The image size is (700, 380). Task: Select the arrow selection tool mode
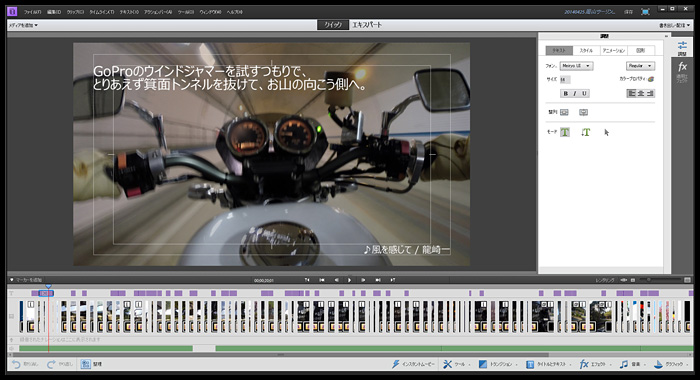click(606, 132)
